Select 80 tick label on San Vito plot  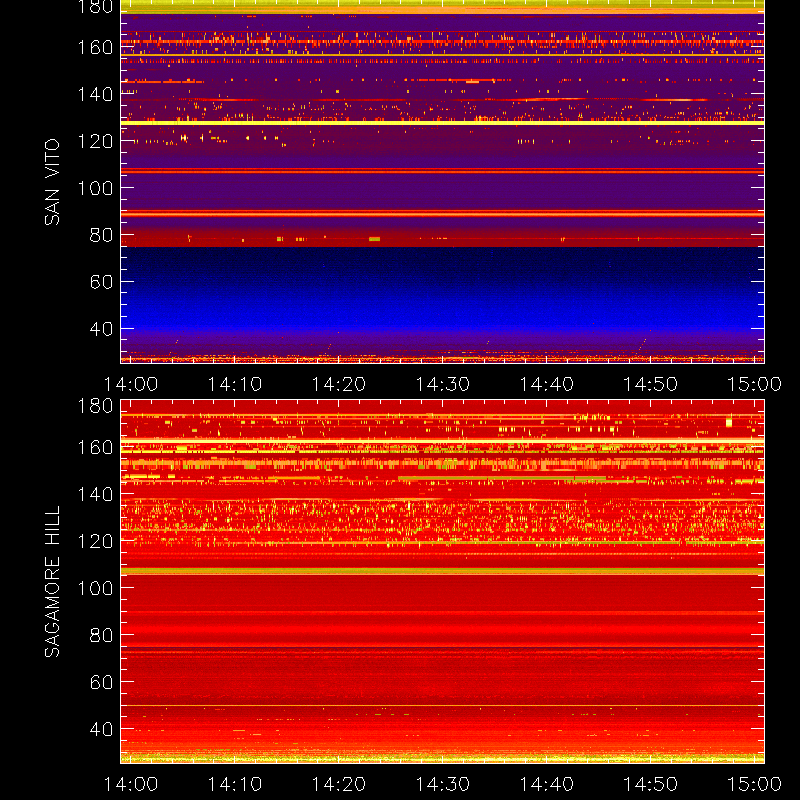[102, 235]
